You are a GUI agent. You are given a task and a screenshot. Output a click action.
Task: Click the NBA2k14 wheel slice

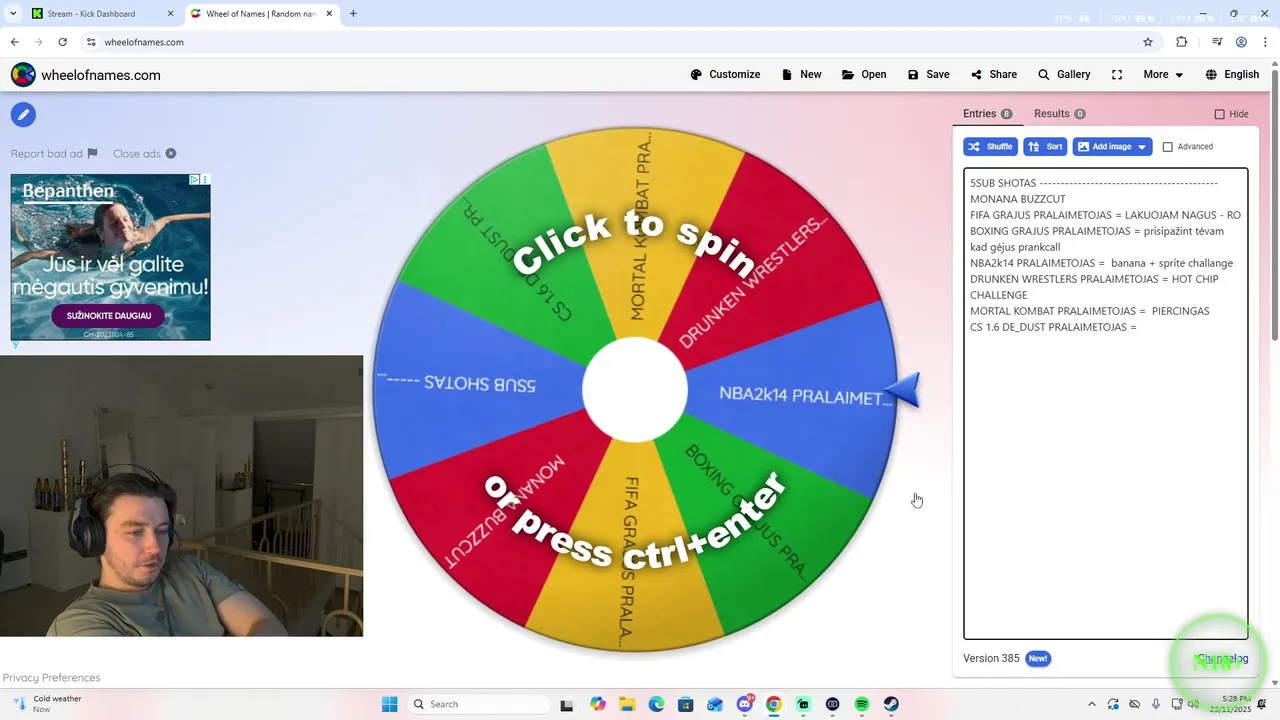point(800,395)
